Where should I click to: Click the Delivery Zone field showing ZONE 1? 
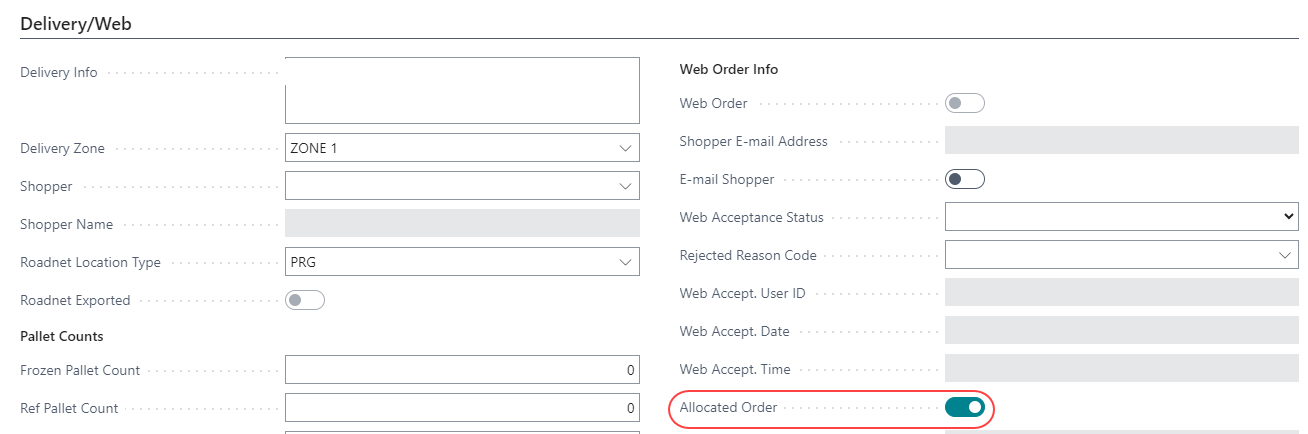pos(450,148)
